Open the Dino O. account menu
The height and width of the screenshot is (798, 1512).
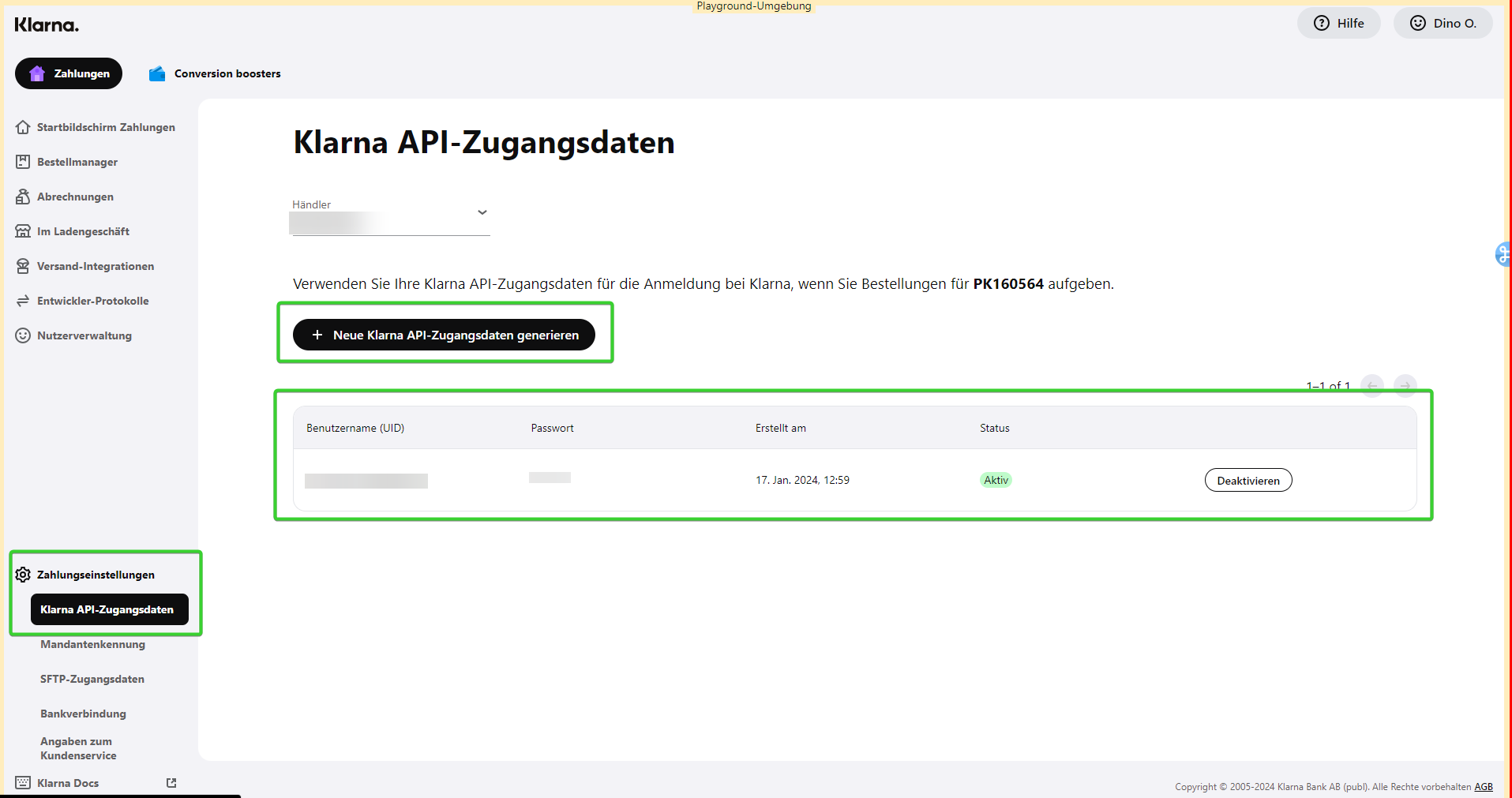[1443, 23]
